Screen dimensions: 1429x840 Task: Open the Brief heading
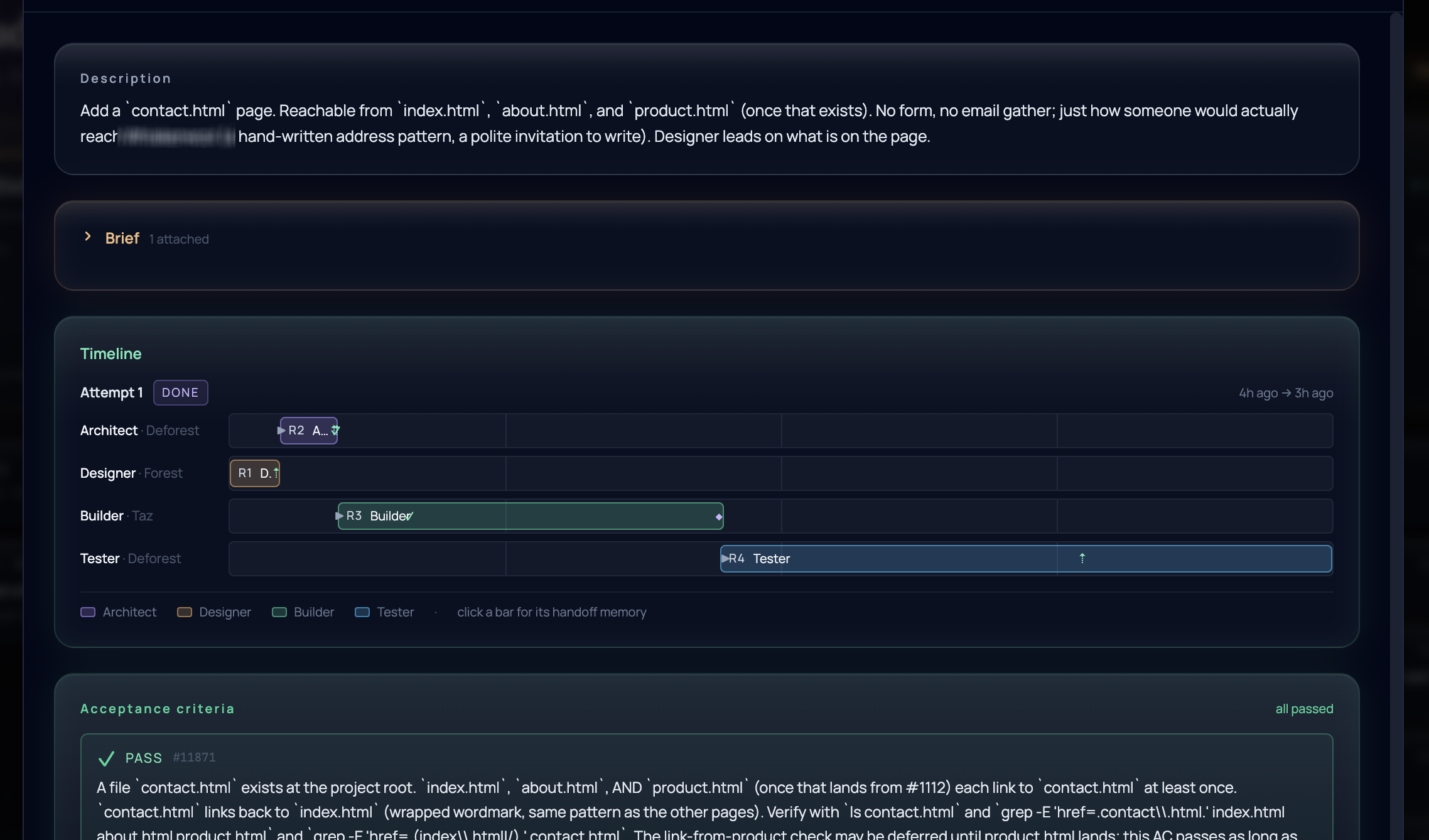(x=122, y=239)
